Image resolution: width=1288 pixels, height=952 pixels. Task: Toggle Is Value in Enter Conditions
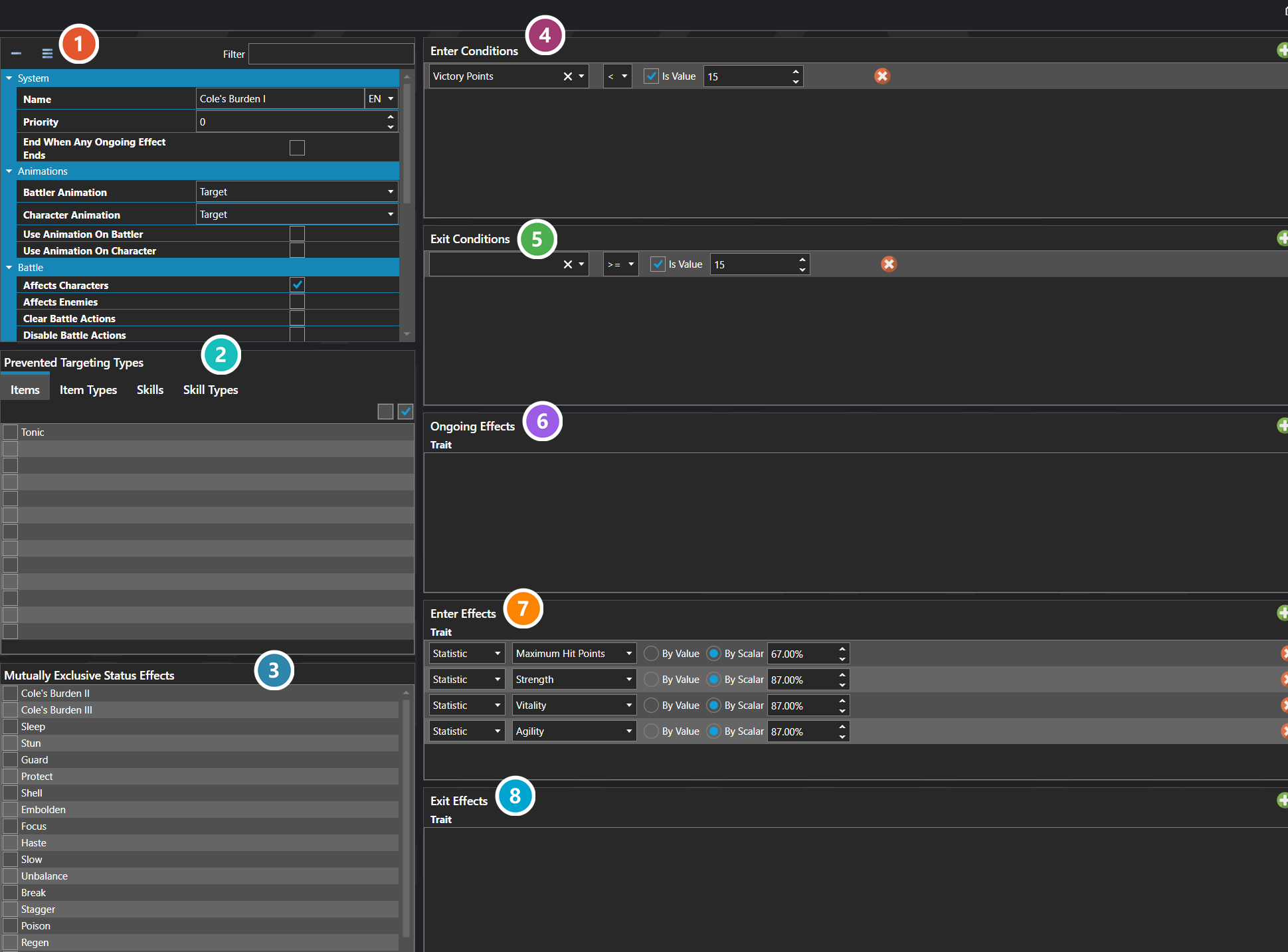tap(652, 76)
